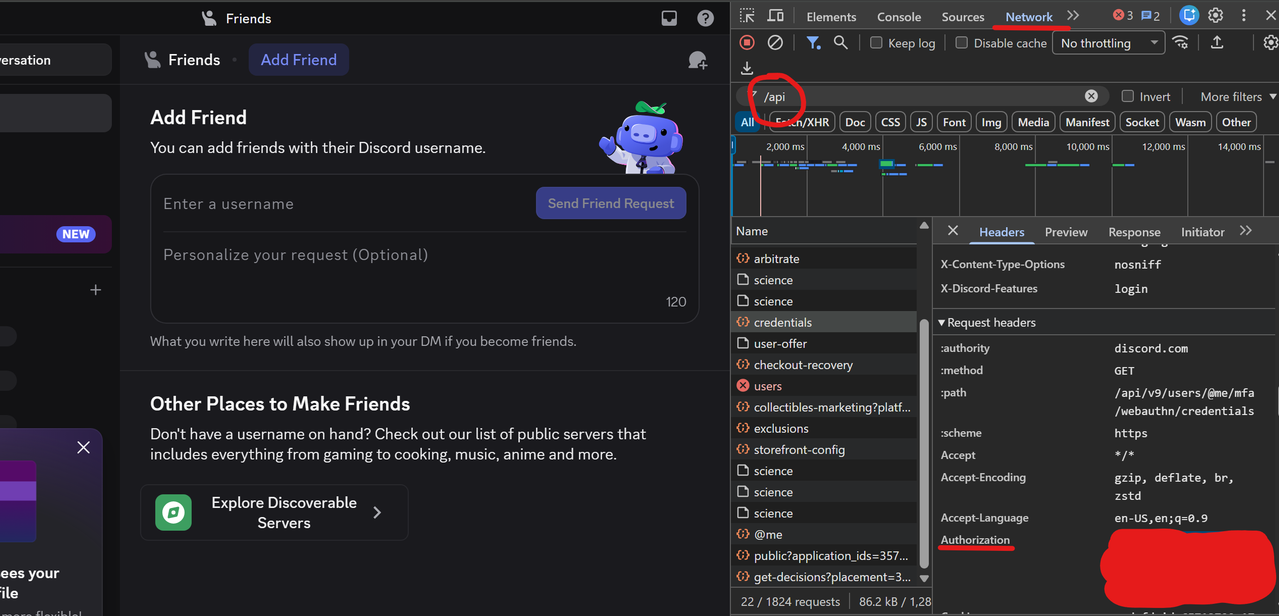
Task: Open the Discord help question mark icon
Action: [x=706, y=18]
